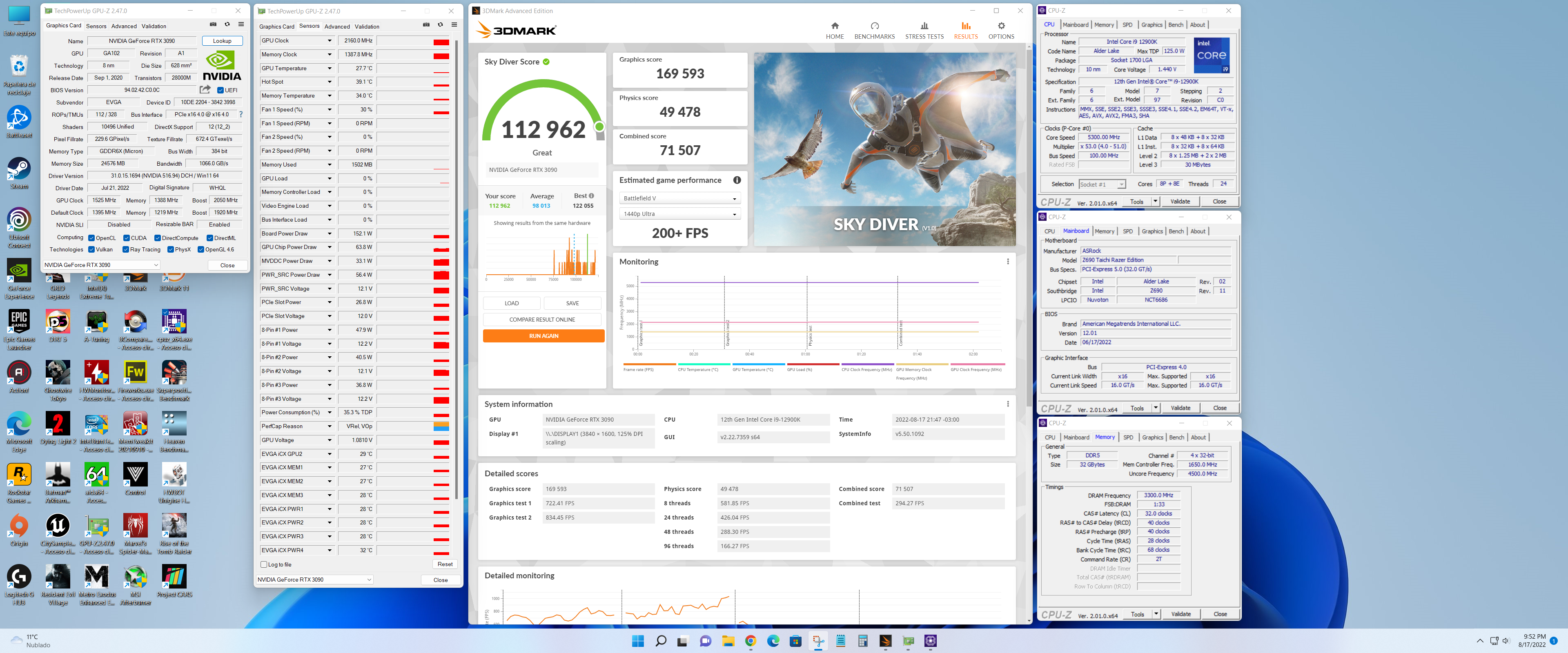Click camera icon in GPU-Z Sensors window

[x=426, y=25]
